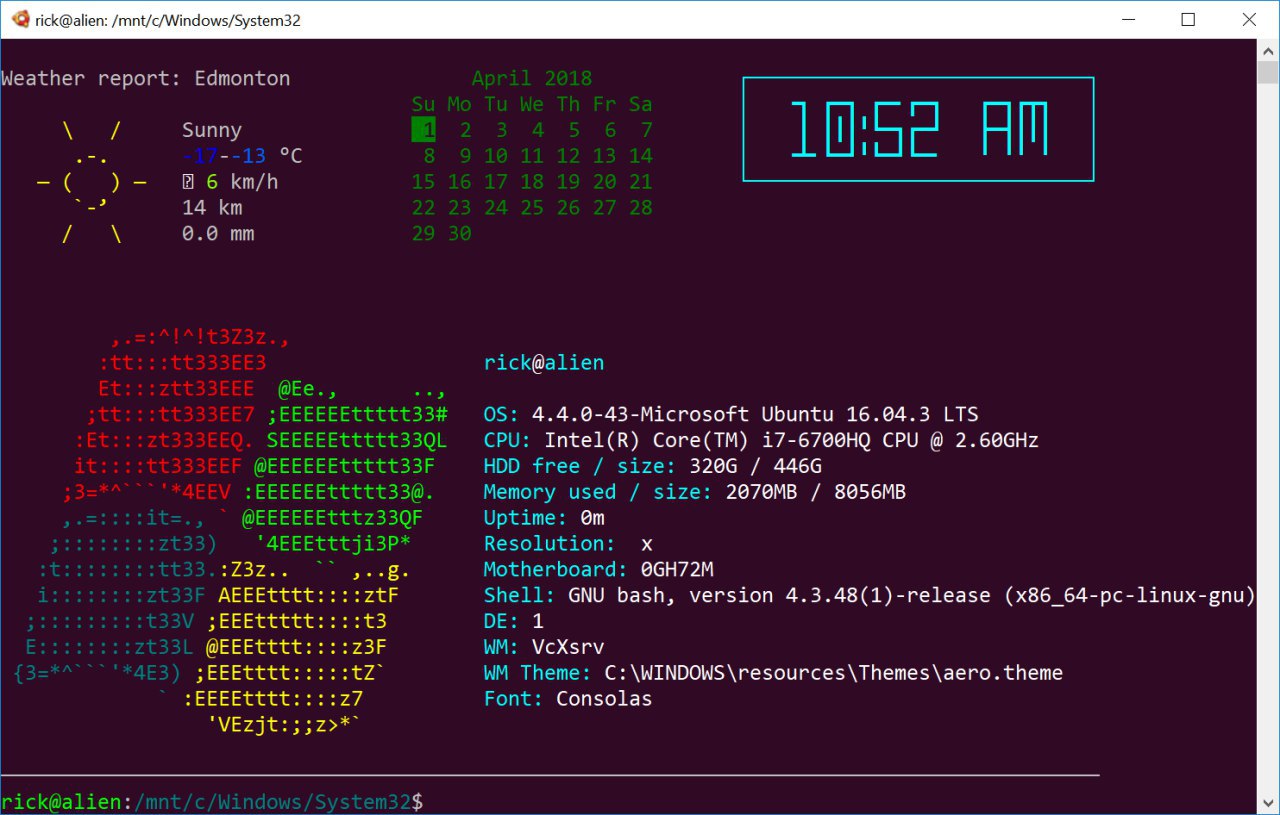Click the 'Sa' weekday header
The height and width of the screenshot is (815, 1280).
tap(641, 104)
